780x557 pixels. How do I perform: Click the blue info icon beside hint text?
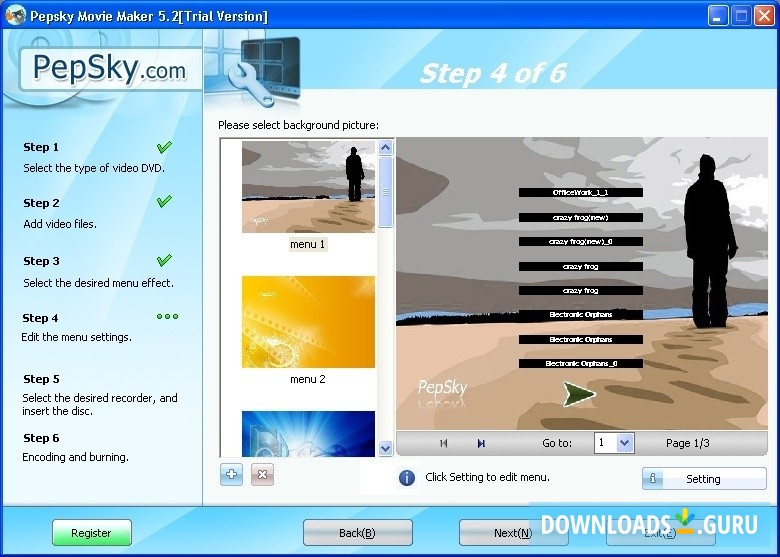[406, 478]
